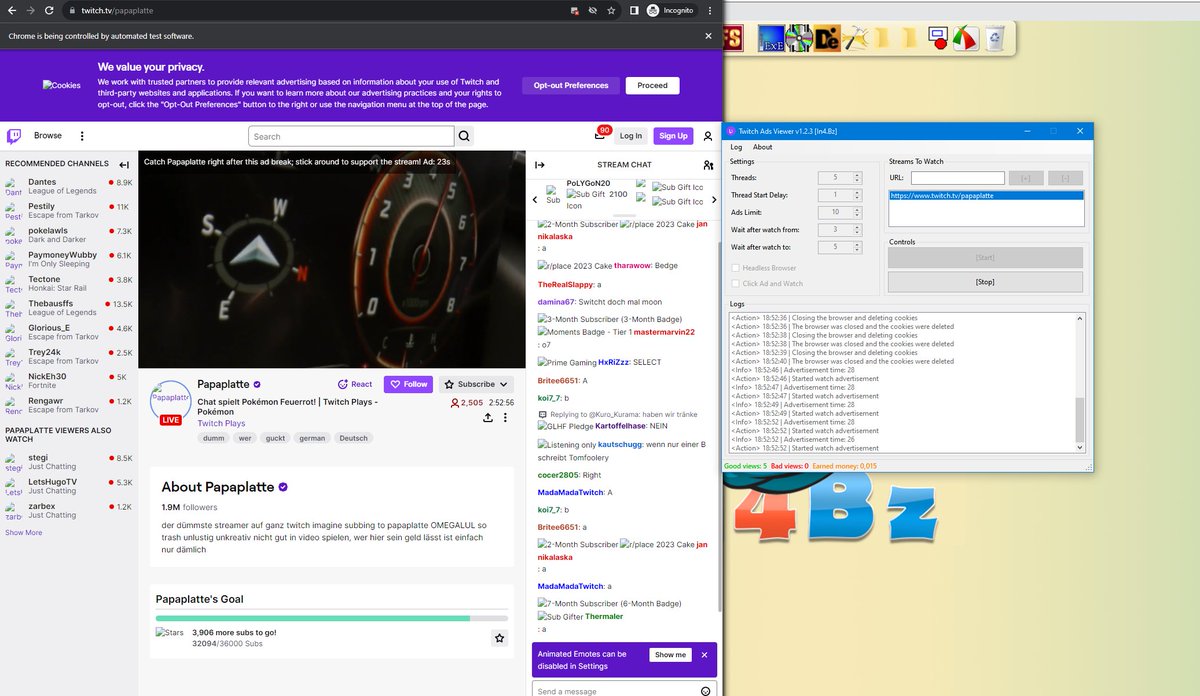Image resolution: width=1200 pixels, height=696 pixels.
Task: Click Chrome's back arrow
Action: click(11, 10)
